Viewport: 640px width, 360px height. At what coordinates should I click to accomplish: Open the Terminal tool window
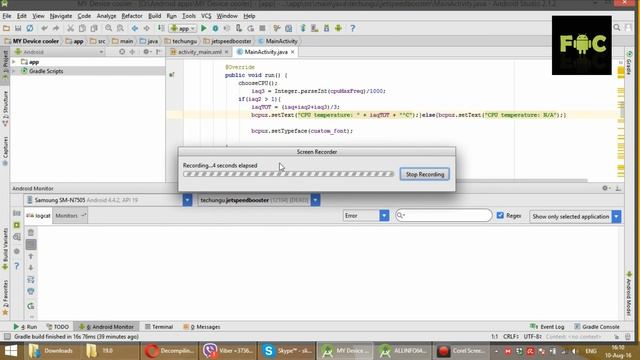(159, 327)
